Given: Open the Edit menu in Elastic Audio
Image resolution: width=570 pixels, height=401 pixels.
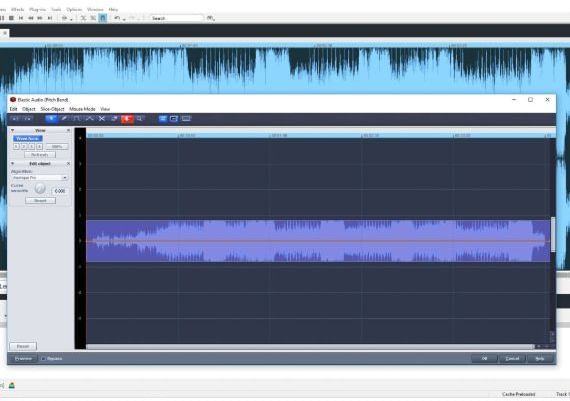Looking at the screenshot, I should pos(13,109).
